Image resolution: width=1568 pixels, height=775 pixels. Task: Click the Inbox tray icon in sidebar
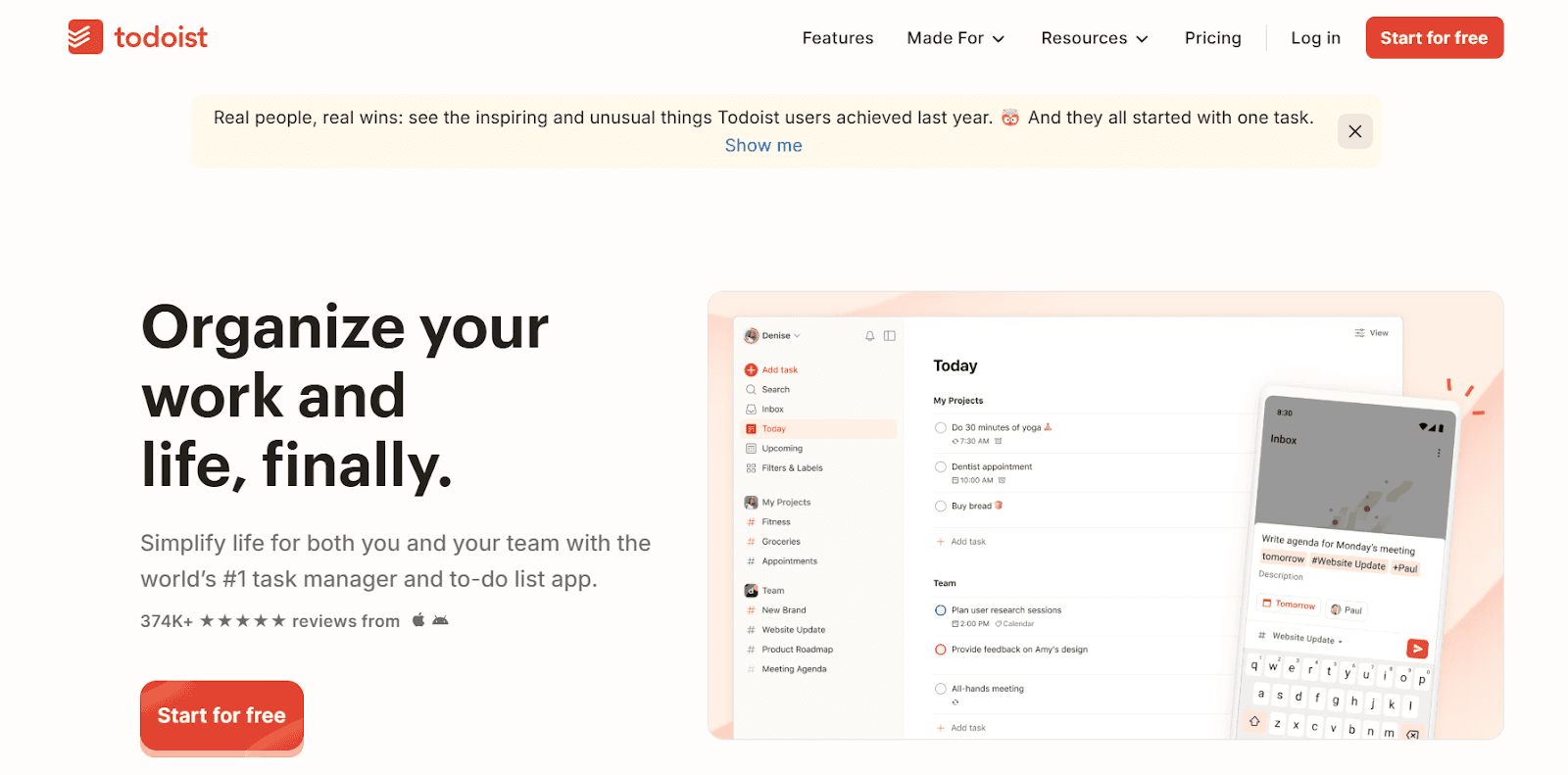(751, 410)
